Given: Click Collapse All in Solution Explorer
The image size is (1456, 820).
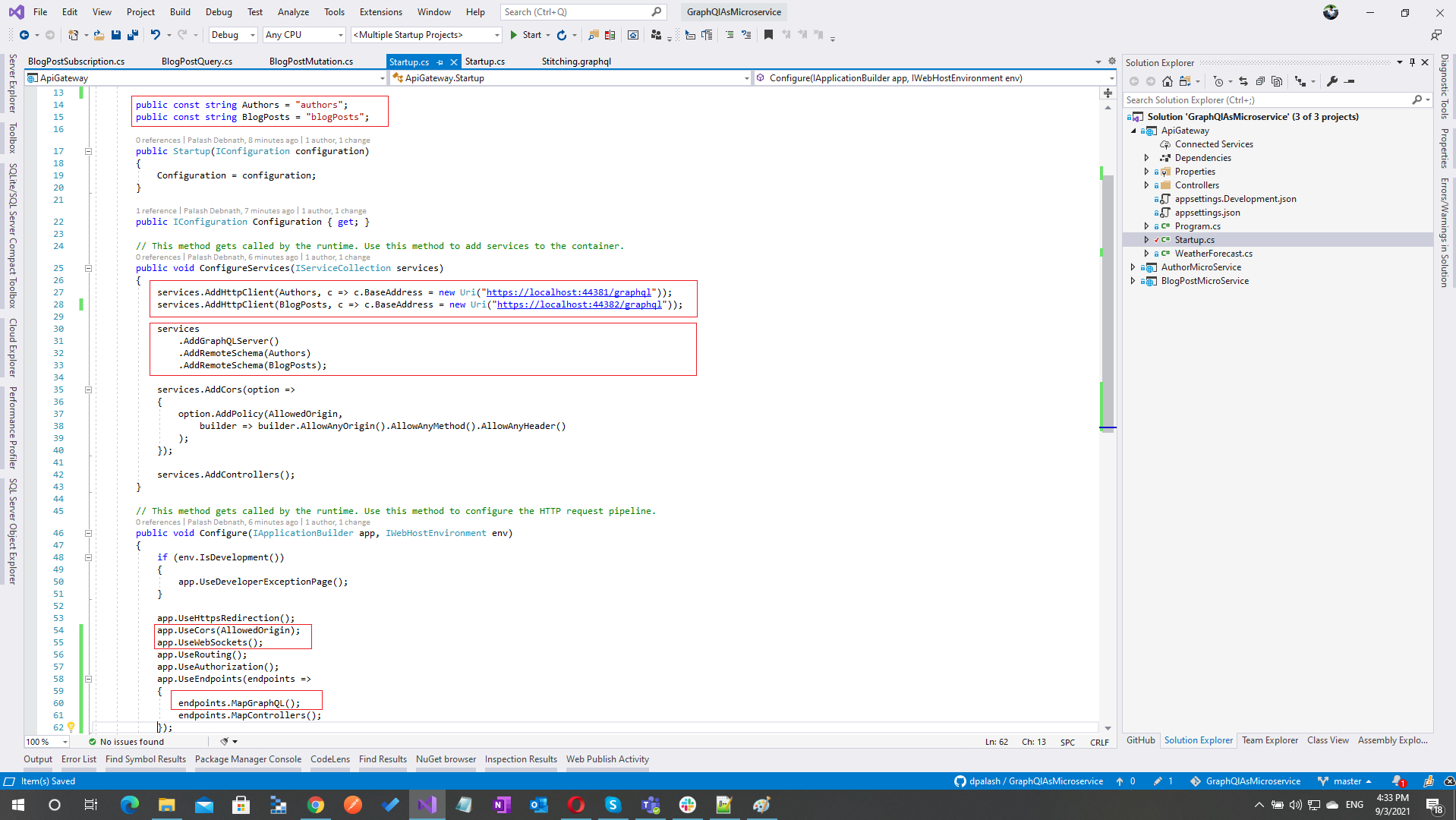Looking at the screenshot, I should point(1260,81).
